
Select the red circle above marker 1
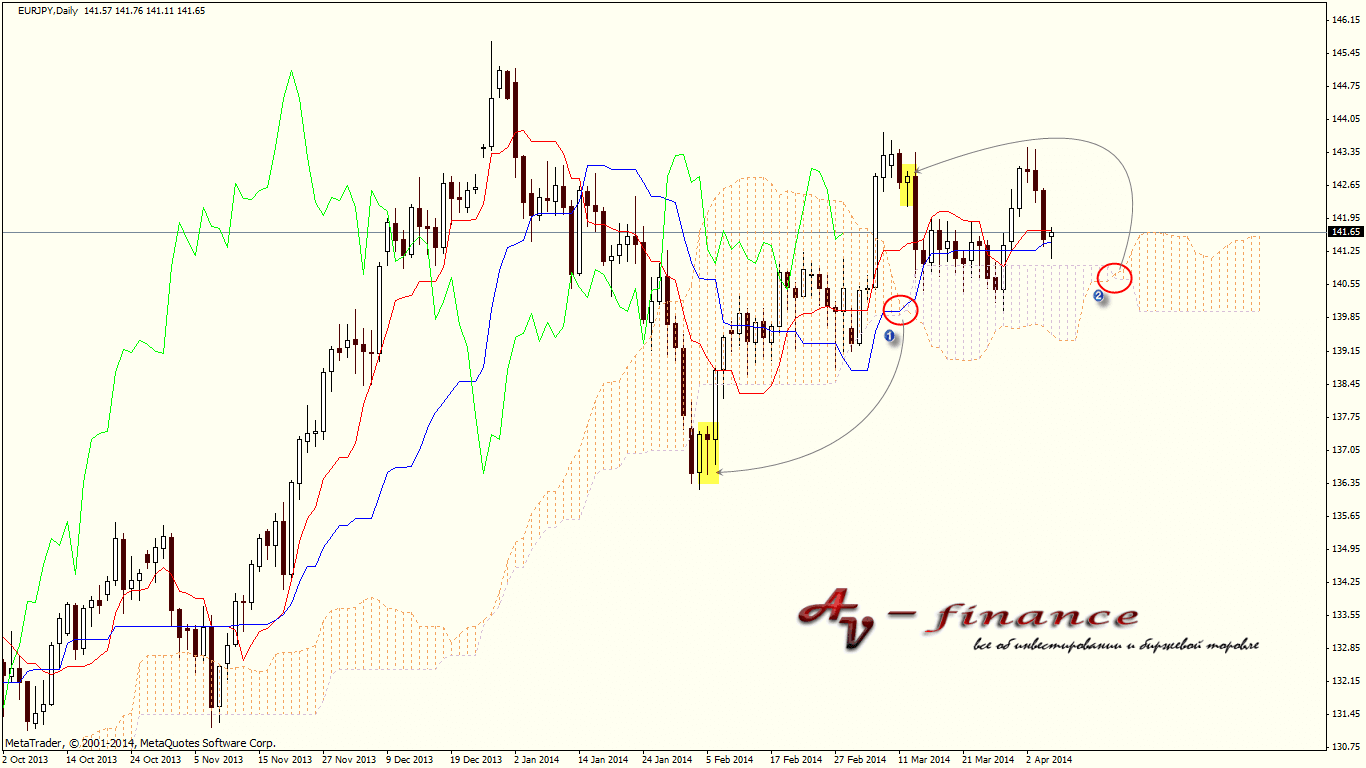pos(901,309)
